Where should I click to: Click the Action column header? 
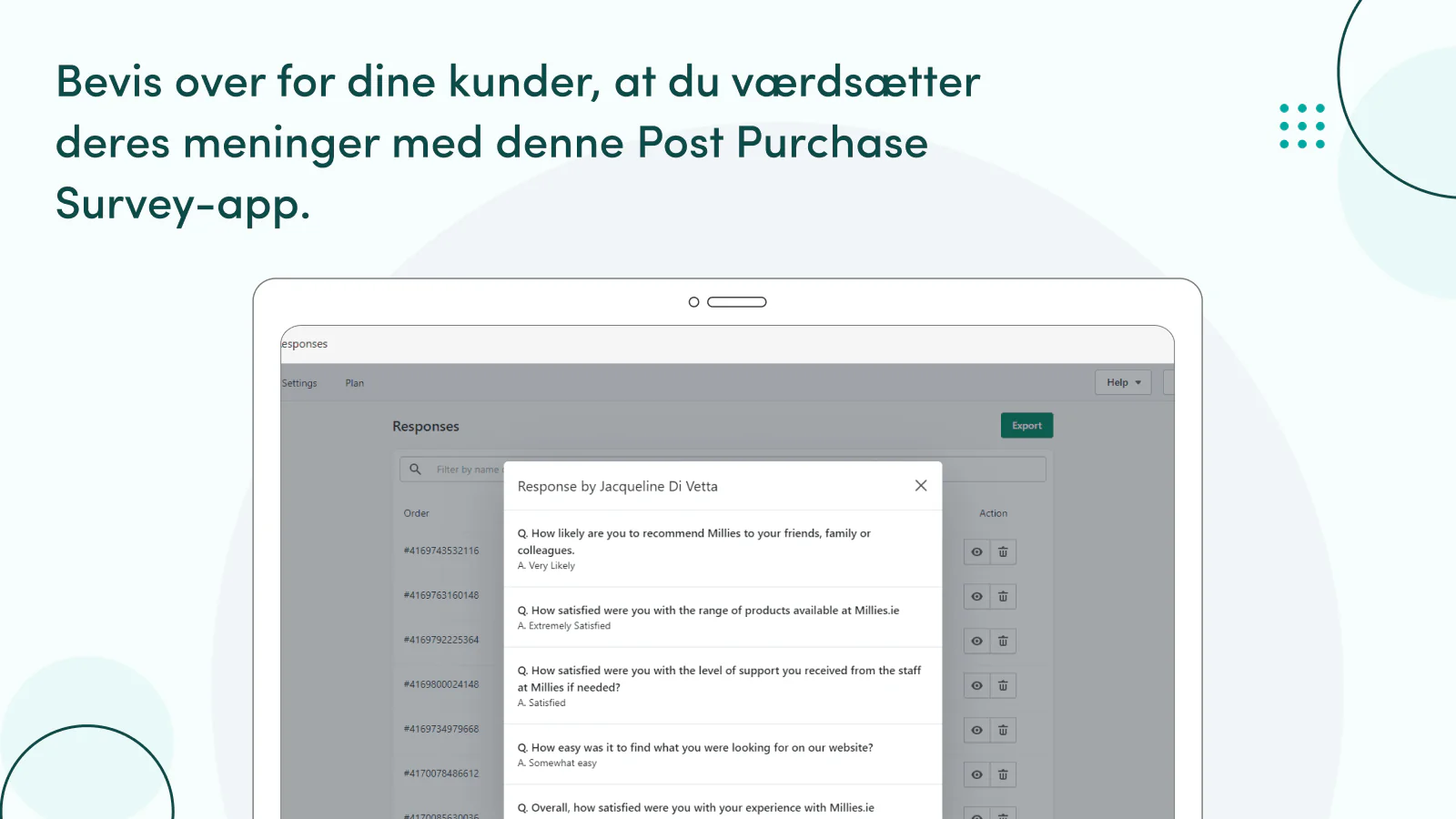point(993,513)
